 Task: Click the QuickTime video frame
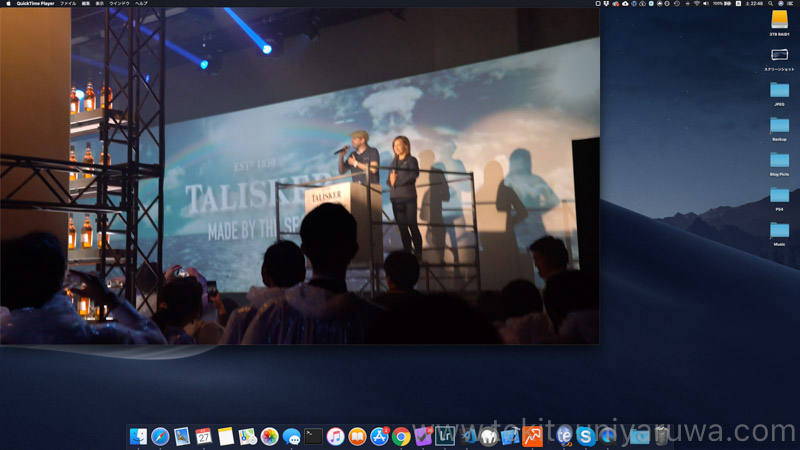[x=299, y=176]
